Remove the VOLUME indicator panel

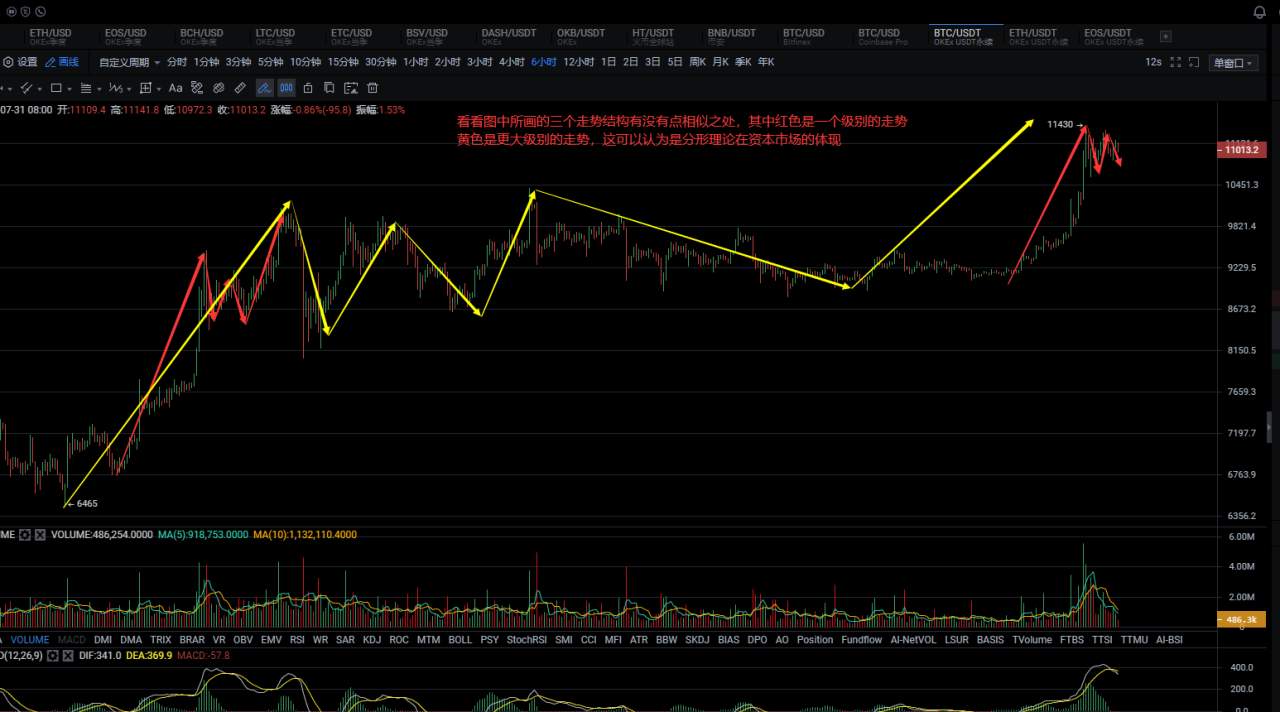[40, 535]
